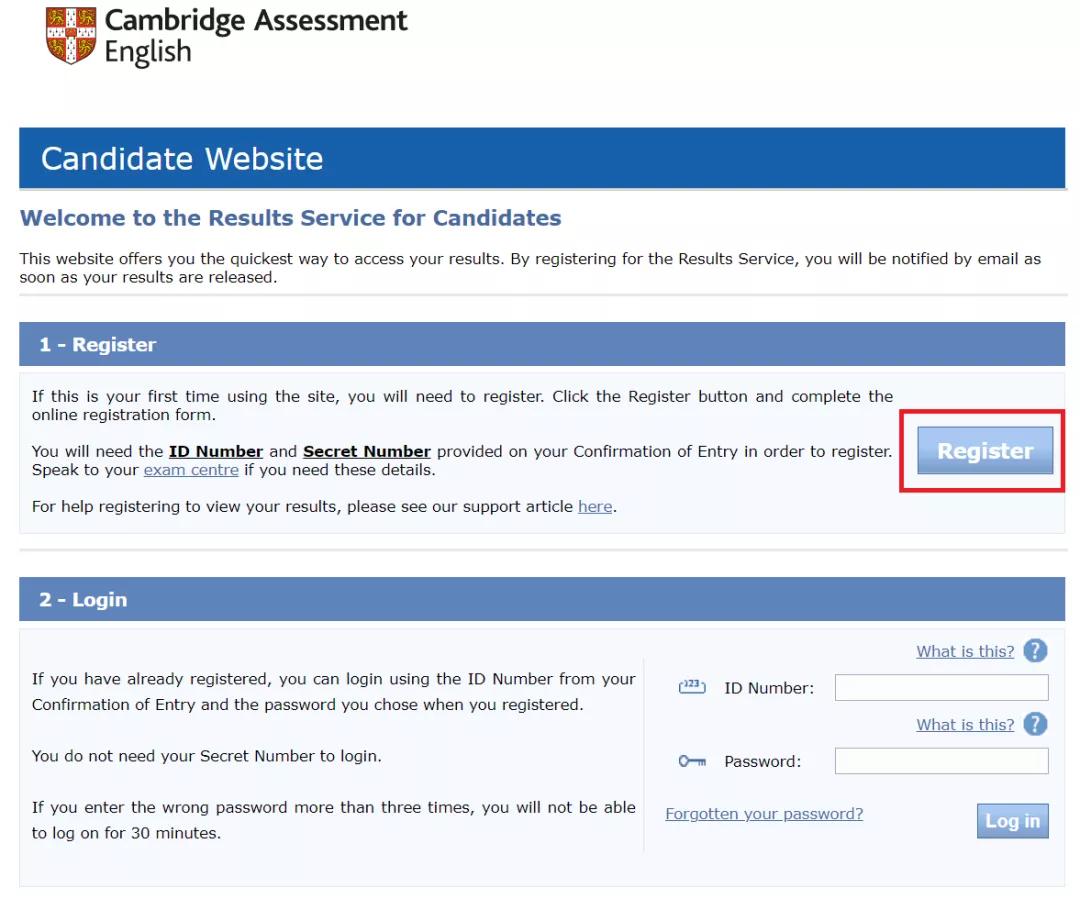The image size is (1080, 899).
Task: Click the underlined 'ID Number' text in Register section
Action: click(x=216, y=452)
